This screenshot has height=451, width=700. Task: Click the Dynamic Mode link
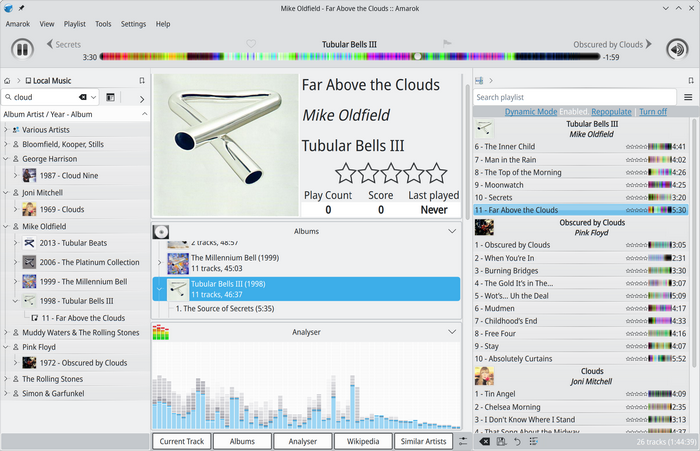point(531,112)
